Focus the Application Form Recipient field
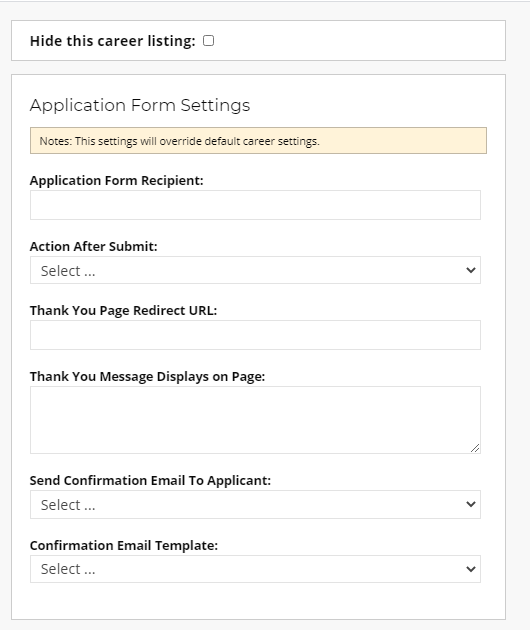530x630 pixels. (255, 205)
